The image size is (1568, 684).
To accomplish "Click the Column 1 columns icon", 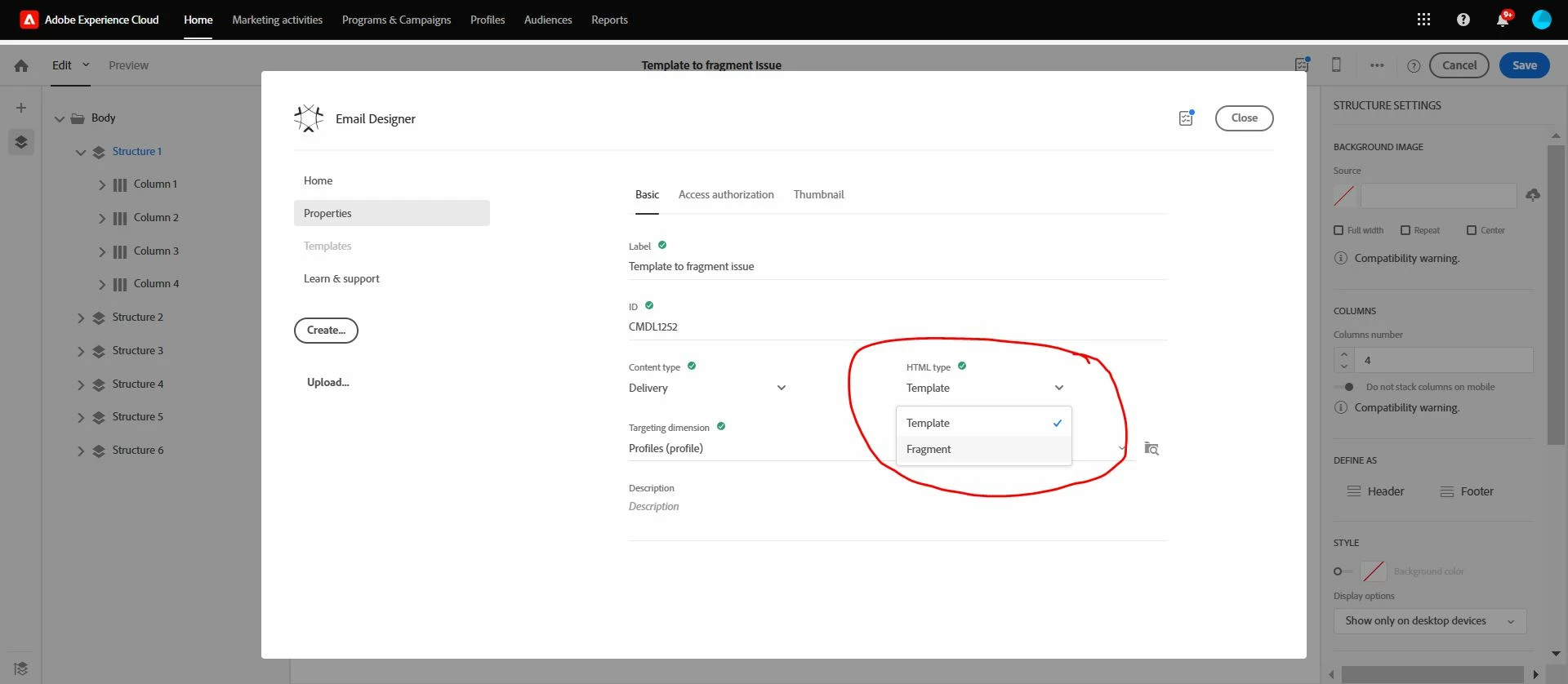I will (120, 184).
